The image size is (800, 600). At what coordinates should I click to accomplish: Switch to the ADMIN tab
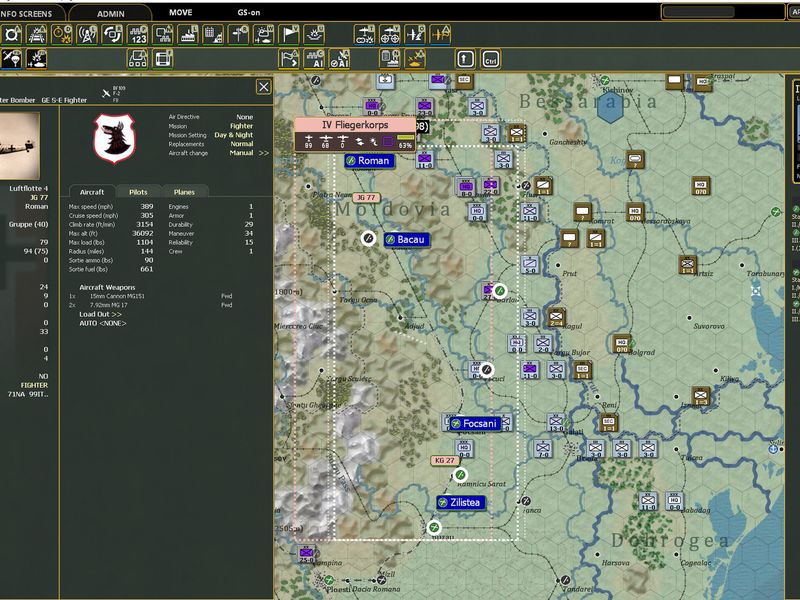pos(111,13)
